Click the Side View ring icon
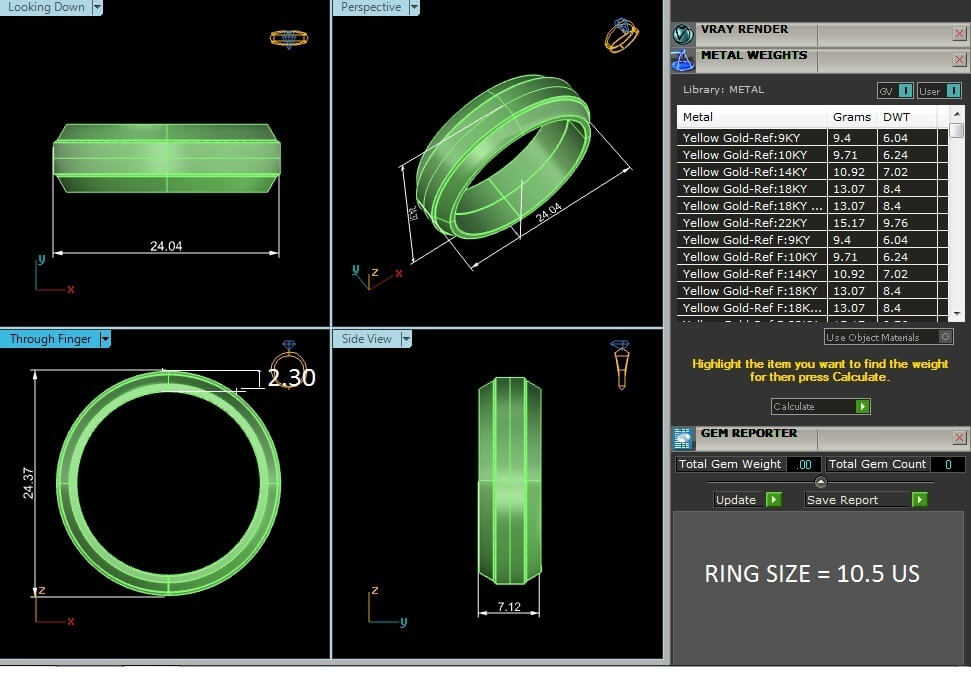Viewport: 971px width, 673px height. [620, 364]
